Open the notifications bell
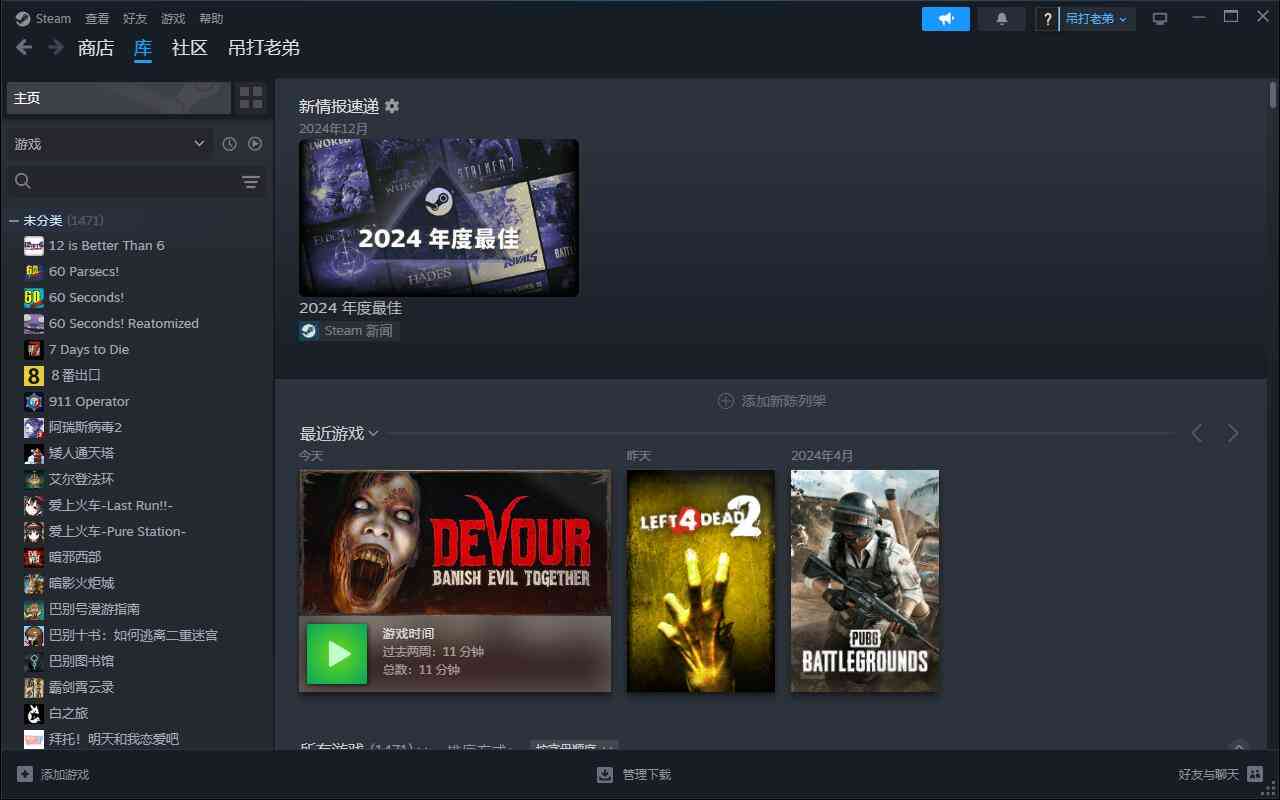 coord(1002,19)
